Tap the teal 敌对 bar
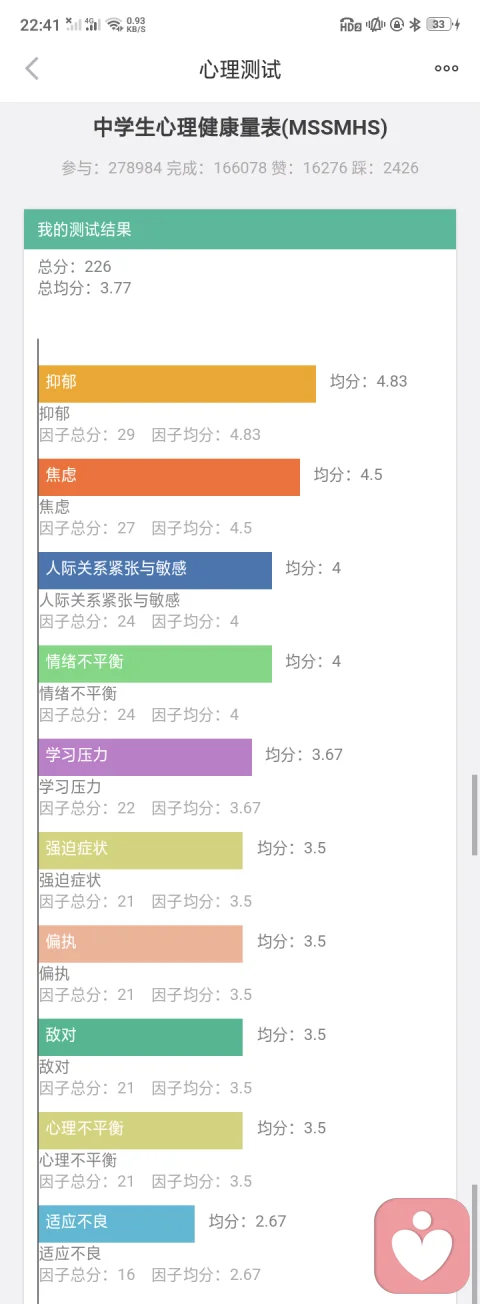 point(141,1036)
